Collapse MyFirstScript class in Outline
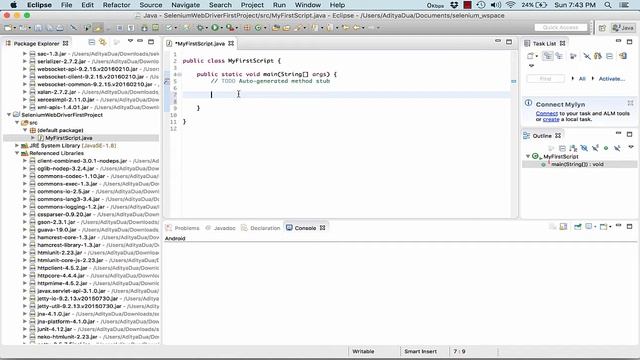This screenshot has width=640, height=360. click(528, 156)
